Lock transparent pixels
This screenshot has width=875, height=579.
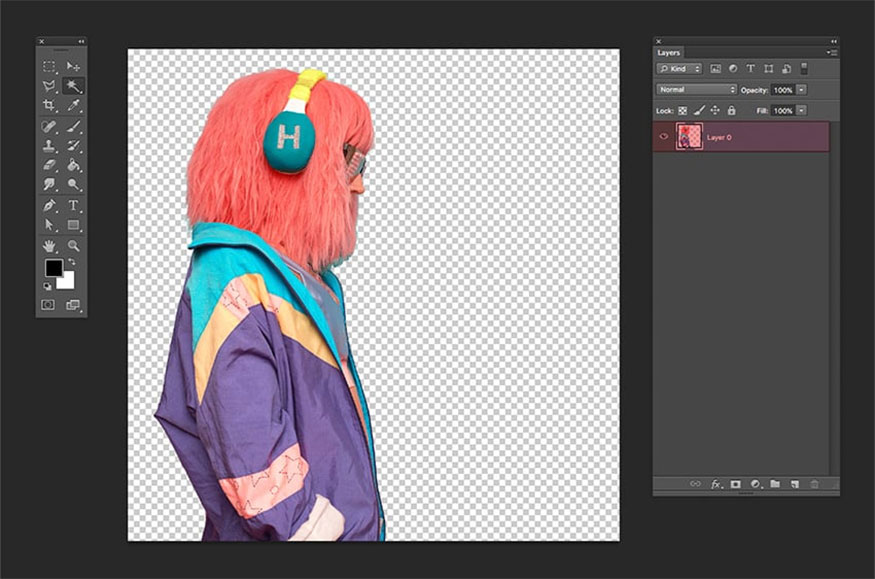(x=682, y=110)
